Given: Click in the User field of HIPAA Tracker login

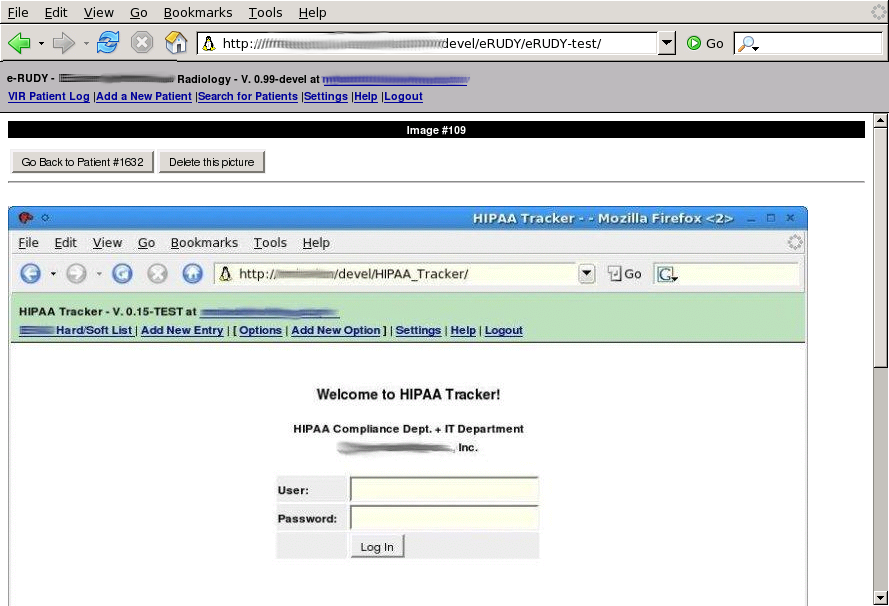Looking at the screenshot, I should (x=444, y=490).
